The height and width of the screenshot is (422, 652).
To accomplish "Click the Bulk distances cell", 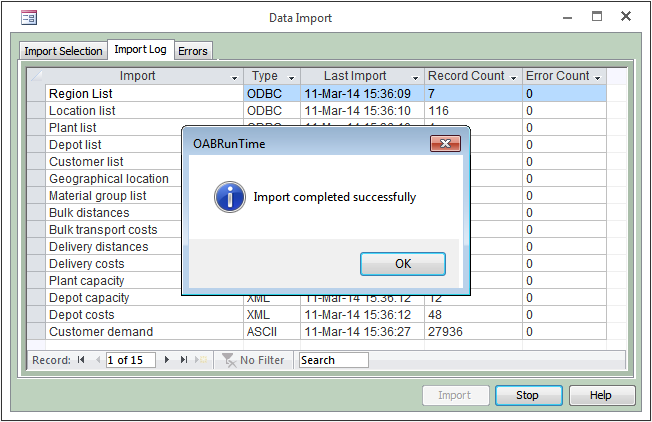I will coord(114,212).
